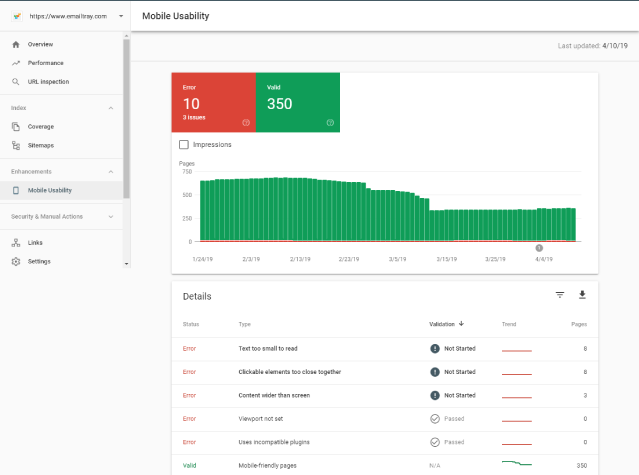Collapse the Enhancements section
Image resolution: width=639 pixels, height=475 pixels.
(x=110, y=171)
